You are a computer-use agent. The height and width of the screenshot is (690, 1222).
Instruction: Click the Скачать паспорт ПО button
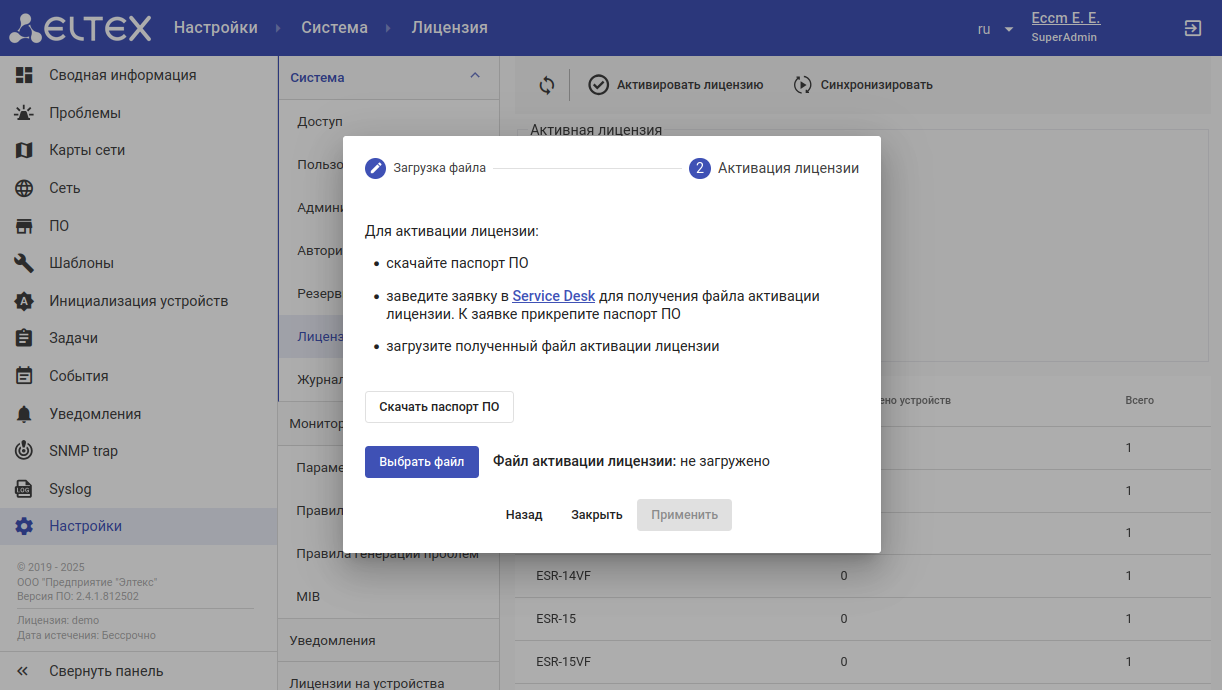pyautogui.click(x=439, y=407)
